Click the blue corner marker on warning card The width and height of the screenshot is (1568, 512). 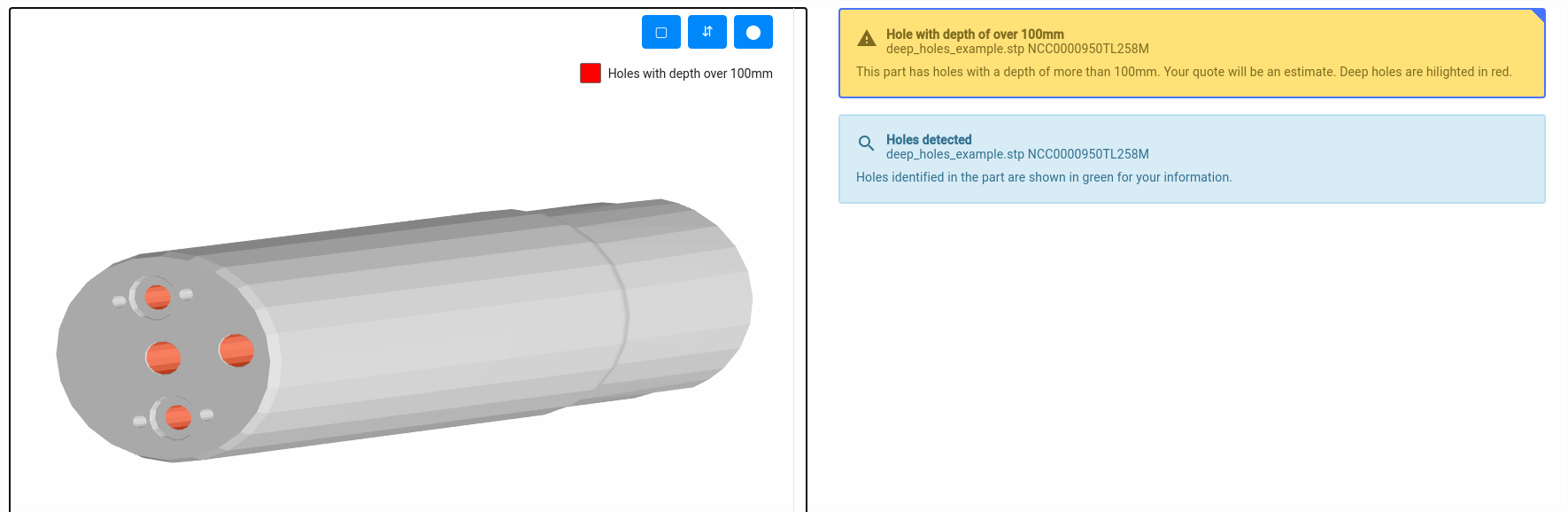pos(1539,14)
